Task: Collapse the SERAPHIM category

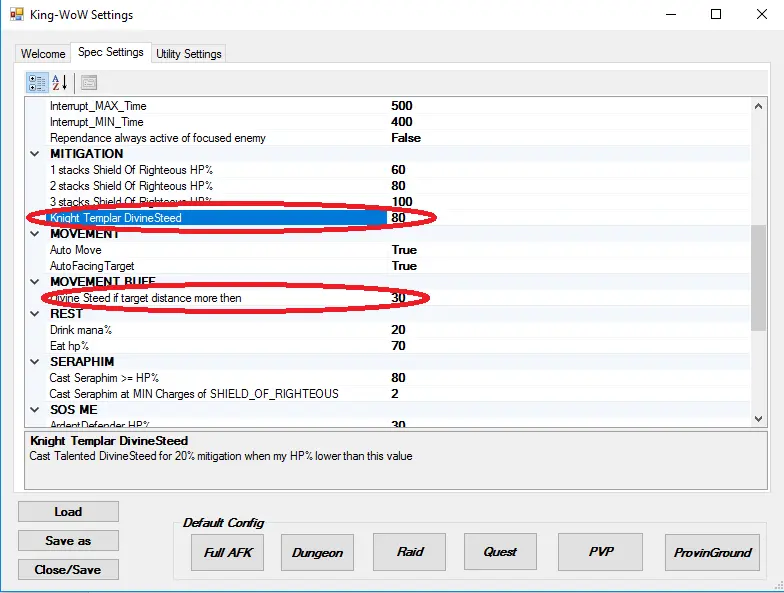Action: click(x=34, y=362)
